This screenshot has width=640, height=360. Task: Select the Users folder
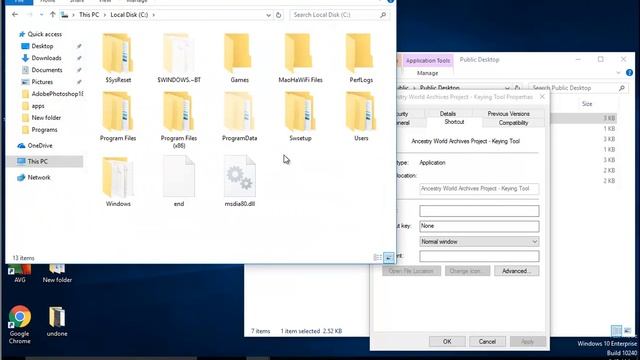point(361,116)
